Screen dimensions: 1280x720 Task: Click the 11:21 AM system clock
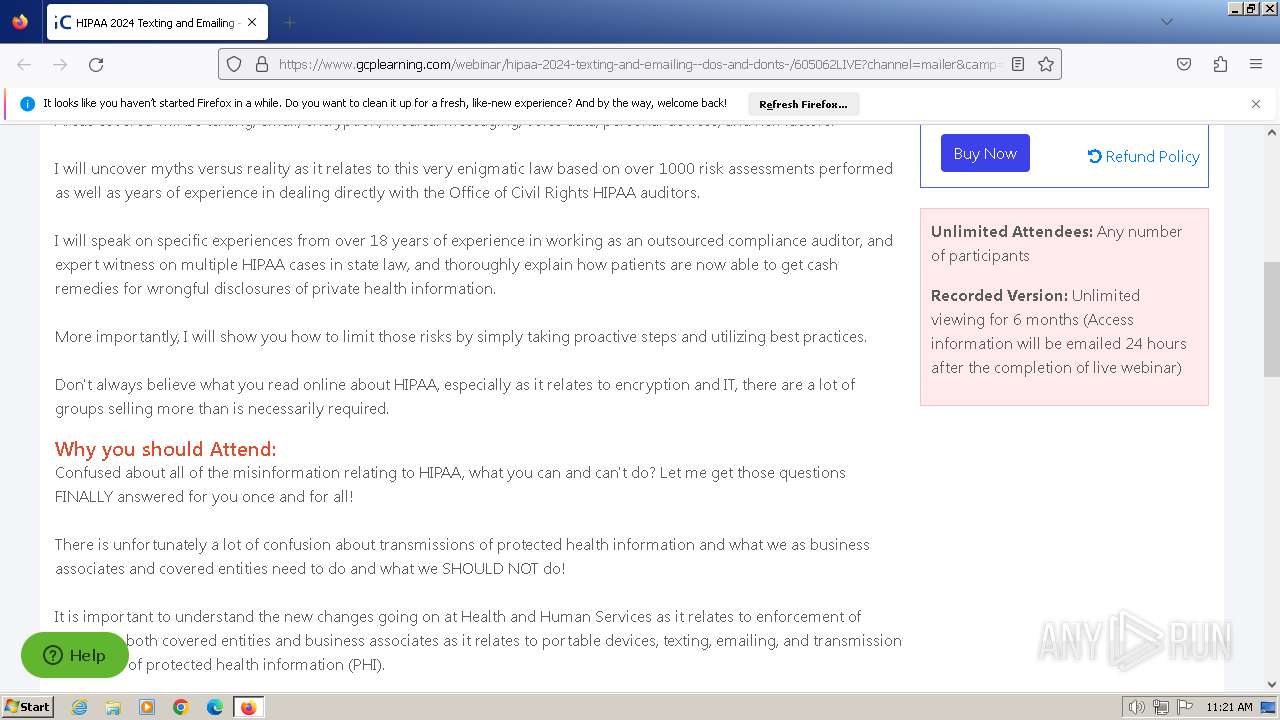click(x=1229, y=707)
